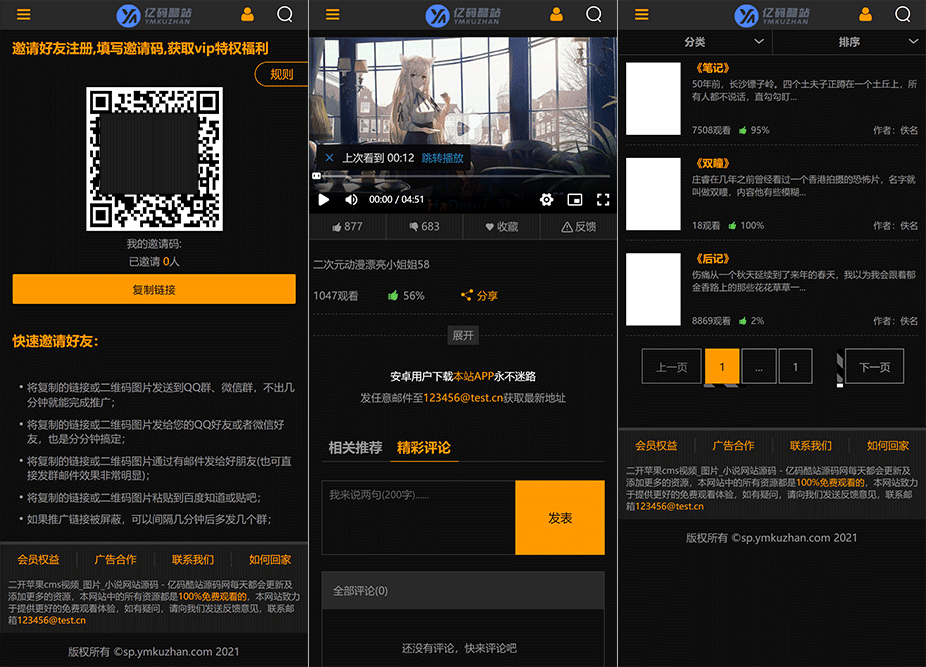Go to next page 下一页
926x667 pixels.
875,367
